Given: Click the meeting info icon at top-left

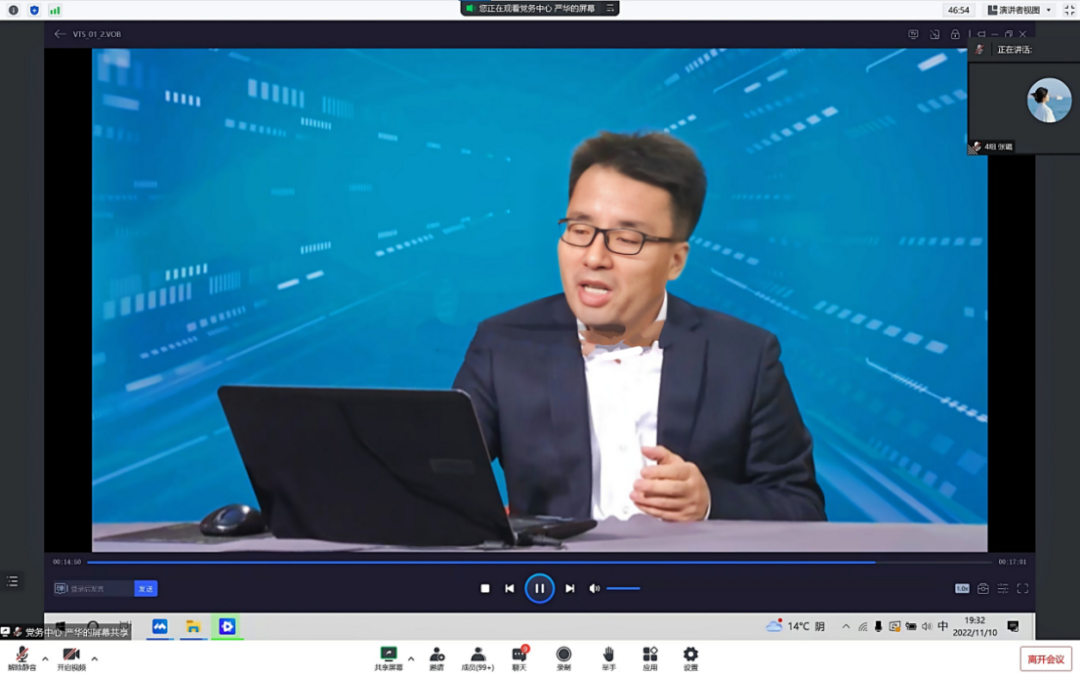Looking at the screenshot, I should (13, 10).
